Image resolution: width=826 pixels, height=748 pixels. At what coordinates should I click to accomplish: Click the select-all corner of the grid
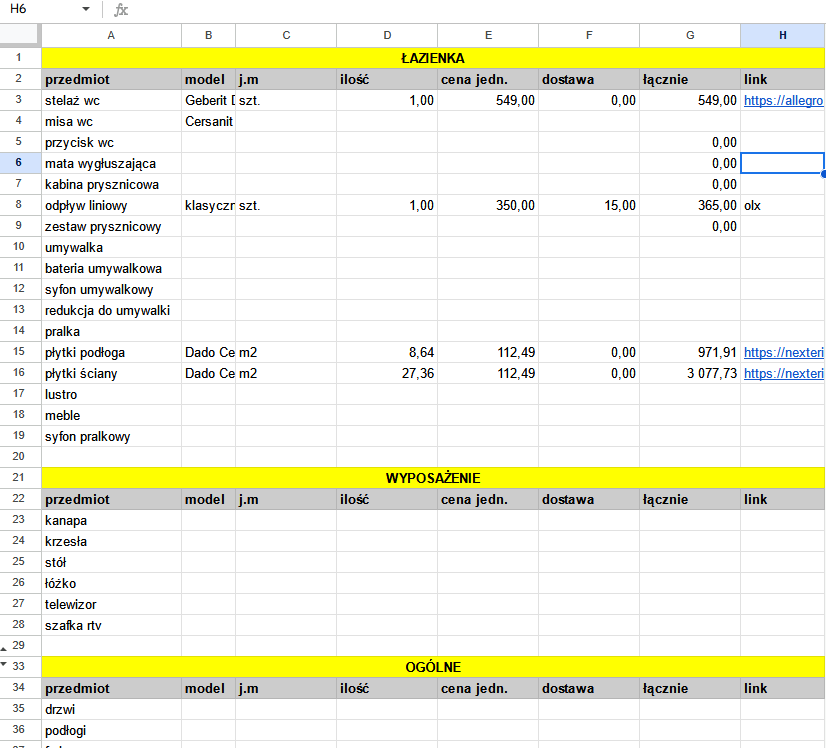[x=20, y=36]
